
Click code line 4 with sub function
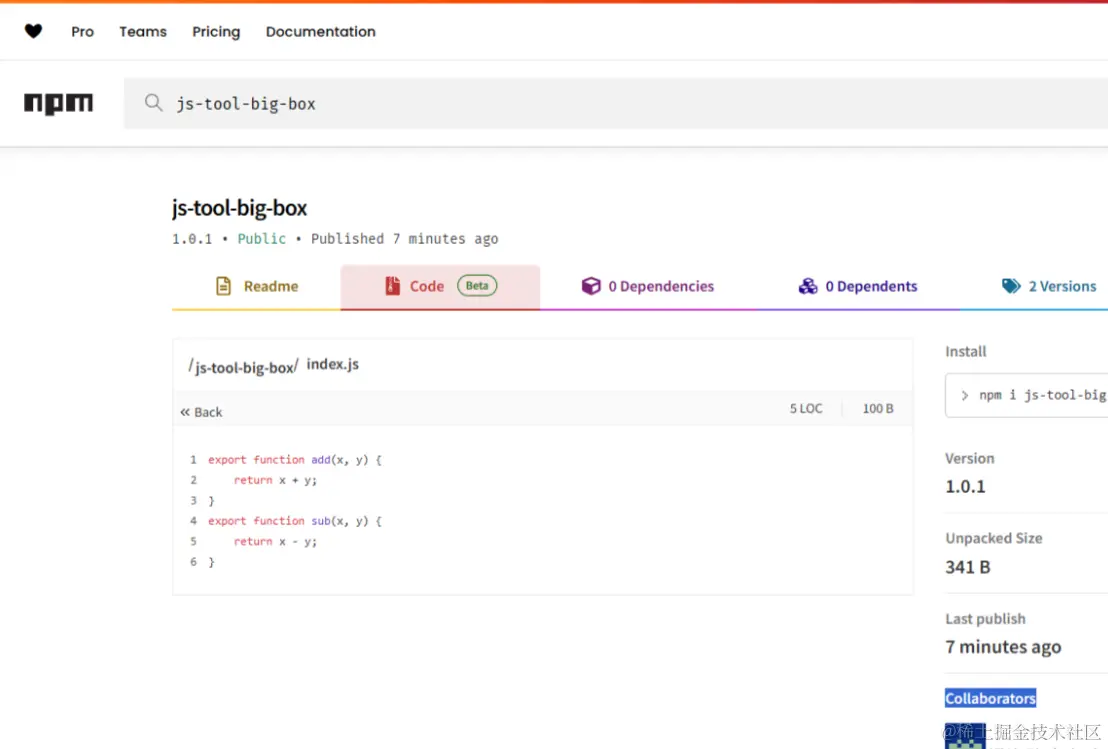(x=295, y=521)
